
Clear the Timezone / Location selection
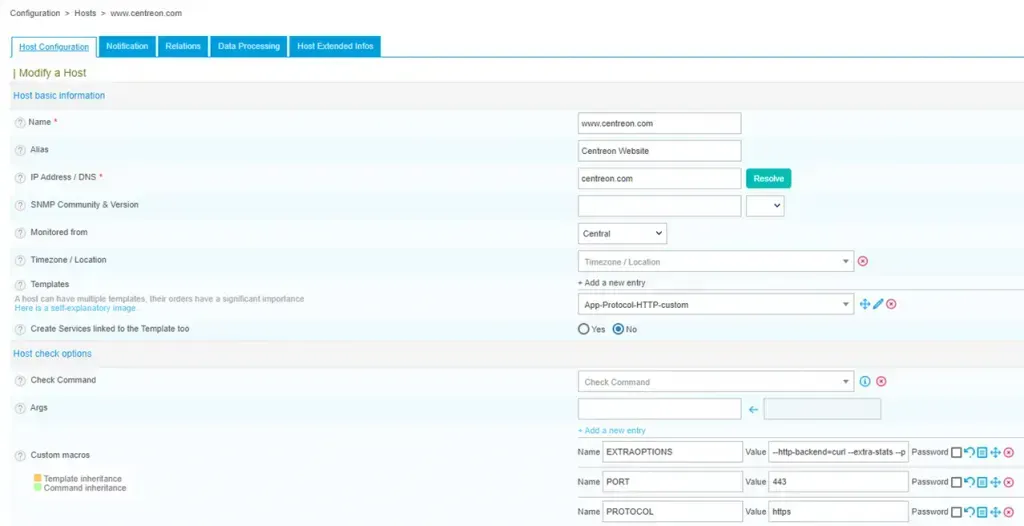click(862, 261)
